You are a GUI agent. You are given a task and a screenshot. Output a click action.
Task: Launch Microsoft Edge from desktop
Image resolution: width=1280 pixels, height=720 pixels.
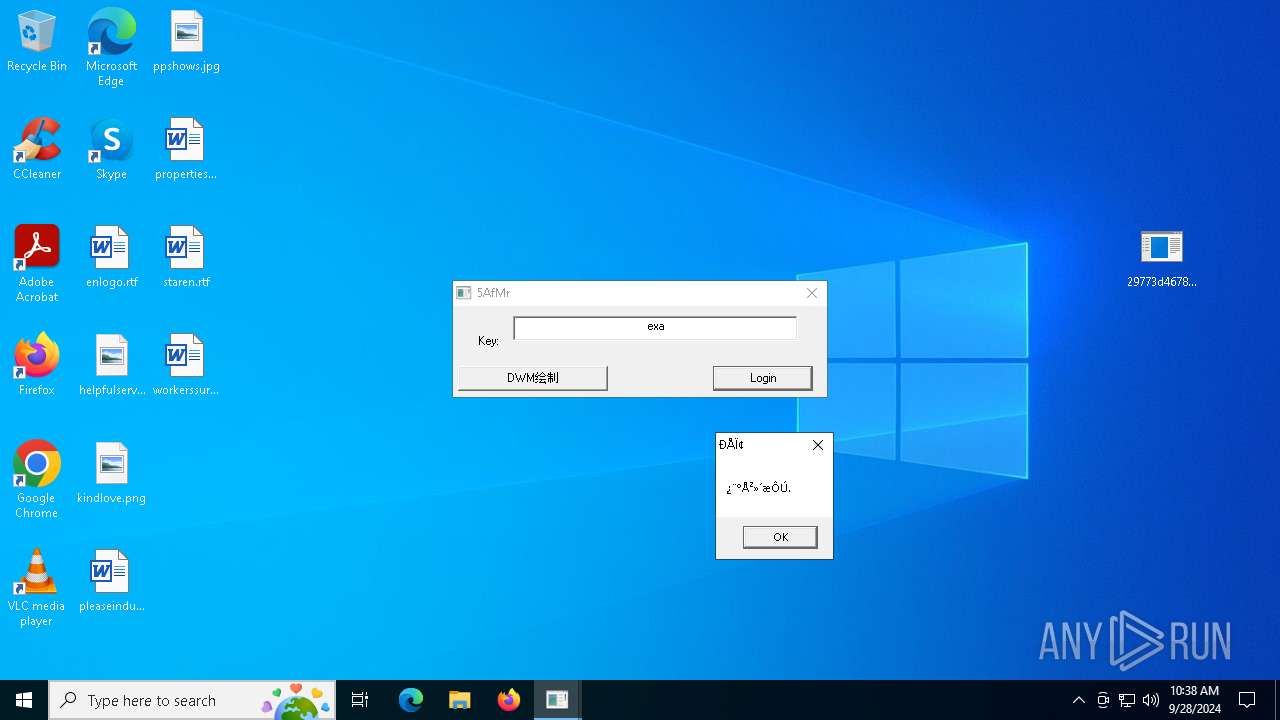pyautogui.click(x=111, y=47)
